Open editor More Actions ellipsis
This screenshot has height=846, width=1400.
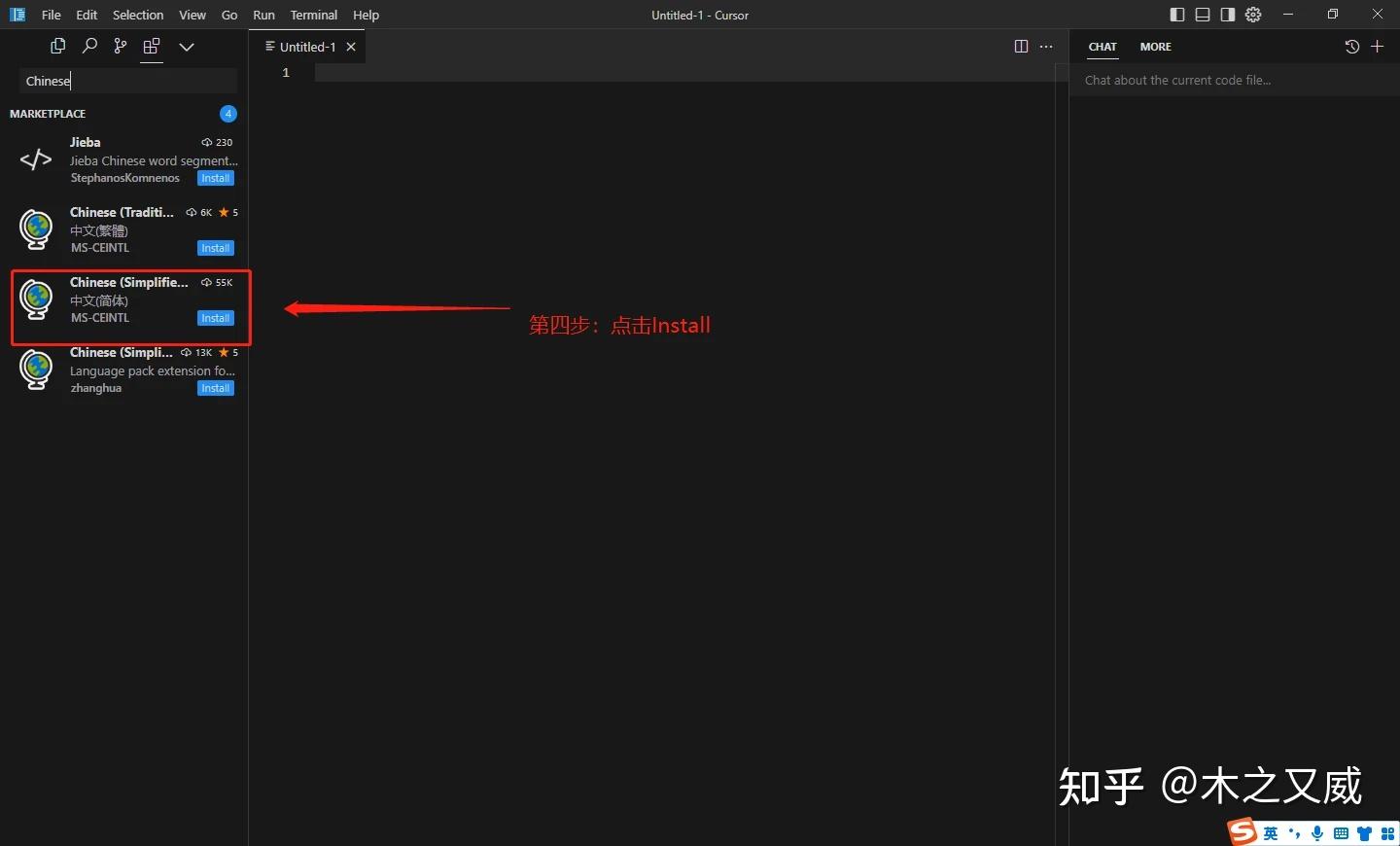(x=1046, y=47)
